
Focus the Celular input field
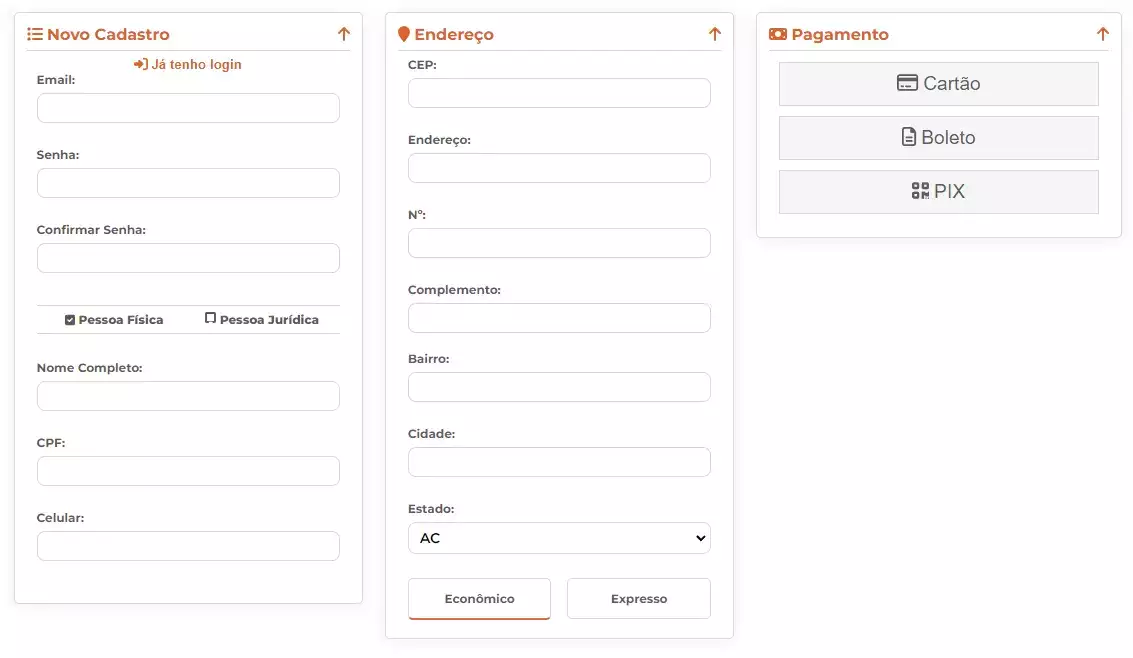click(188, 546)
